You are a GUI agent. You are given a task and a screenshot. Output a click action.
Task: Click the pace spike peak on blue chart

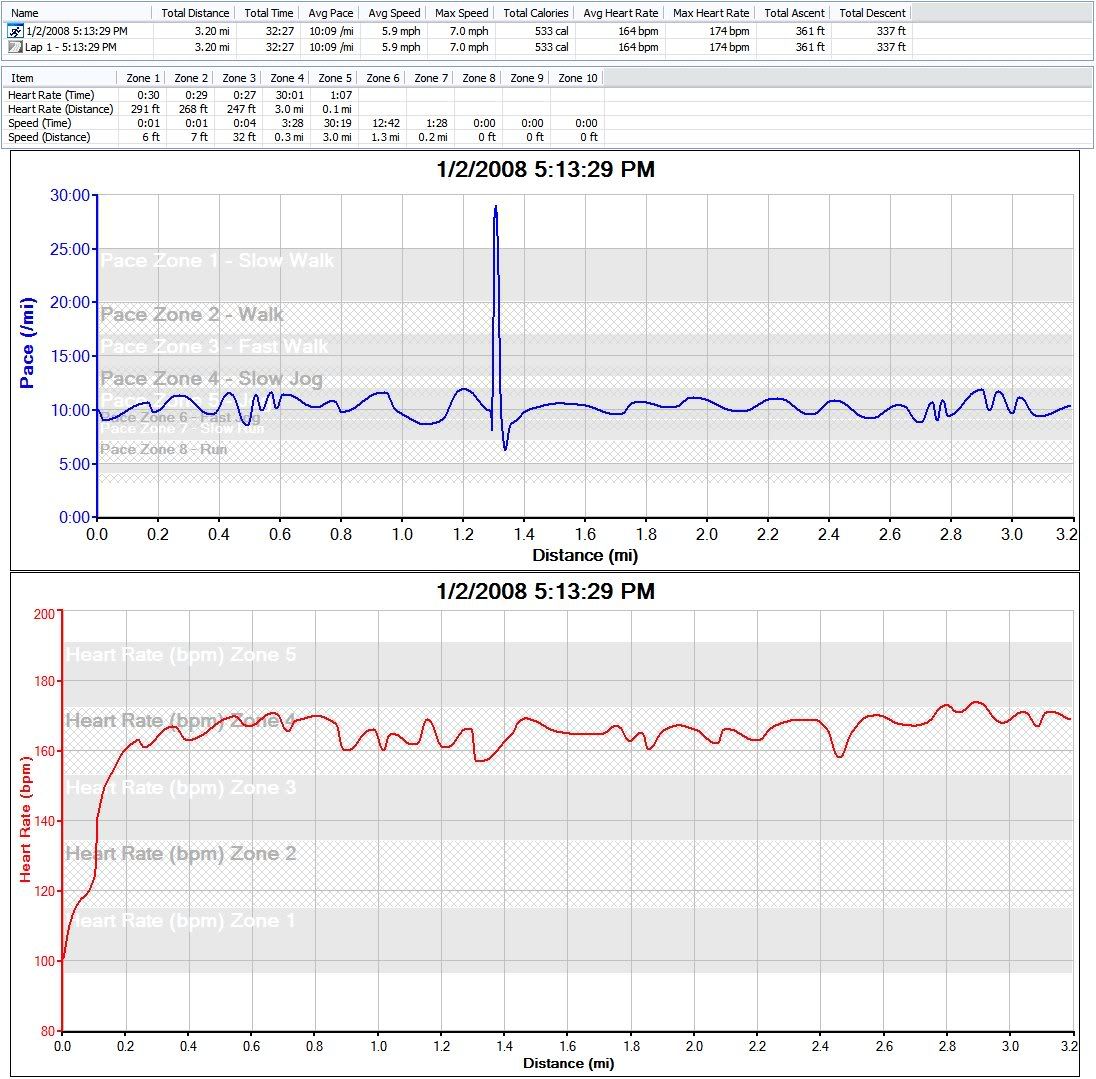coord(495,208)
